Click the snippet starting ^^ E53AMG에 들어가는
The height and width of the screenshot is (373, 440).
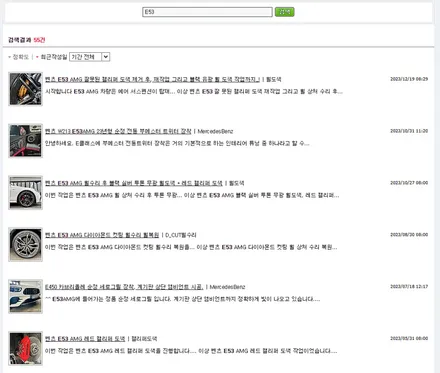[x=182, y=299]
